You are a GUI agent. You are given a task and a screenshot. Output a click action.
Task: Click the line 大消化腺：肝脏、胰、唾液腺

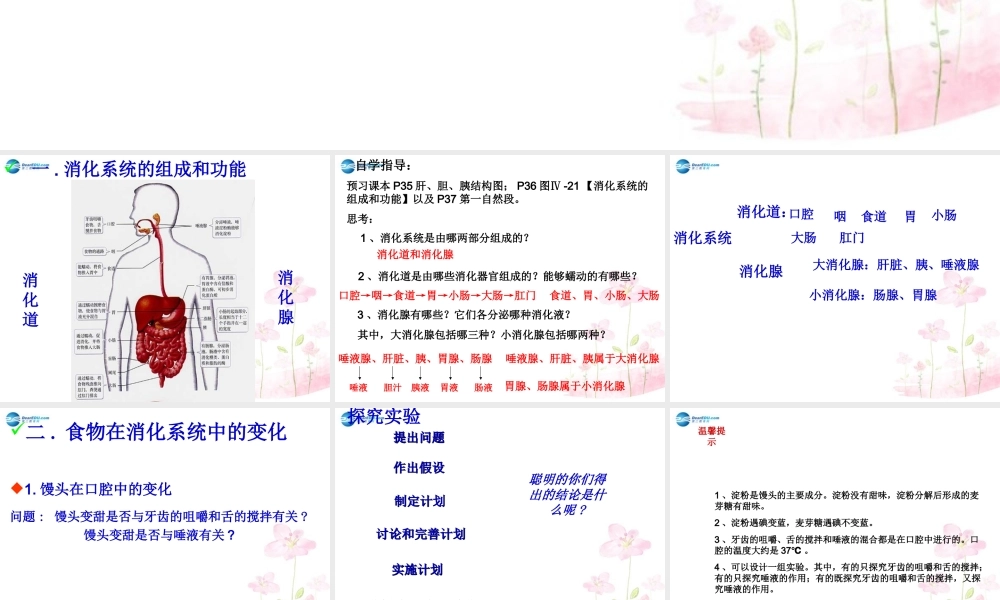(x=895, y=265)
